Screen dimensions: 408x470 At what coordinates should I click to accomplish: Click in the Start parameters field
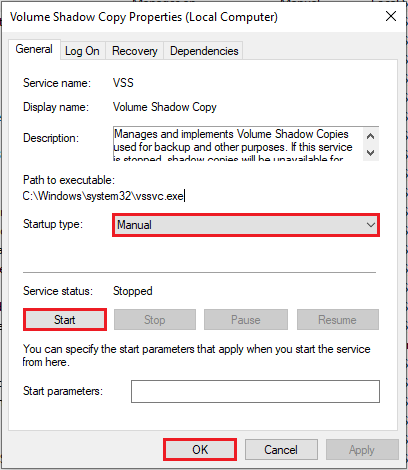(x=255, y=391)
